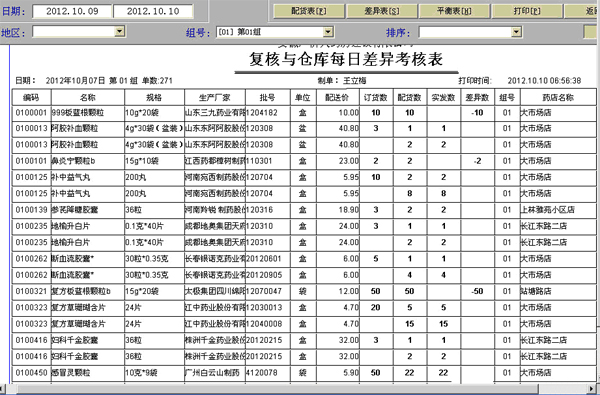The width and height of the screenshot is (600, 395).
Task: Select the 鼻炎宁颗粒b name cell
Action: click(x=88, y=161)
